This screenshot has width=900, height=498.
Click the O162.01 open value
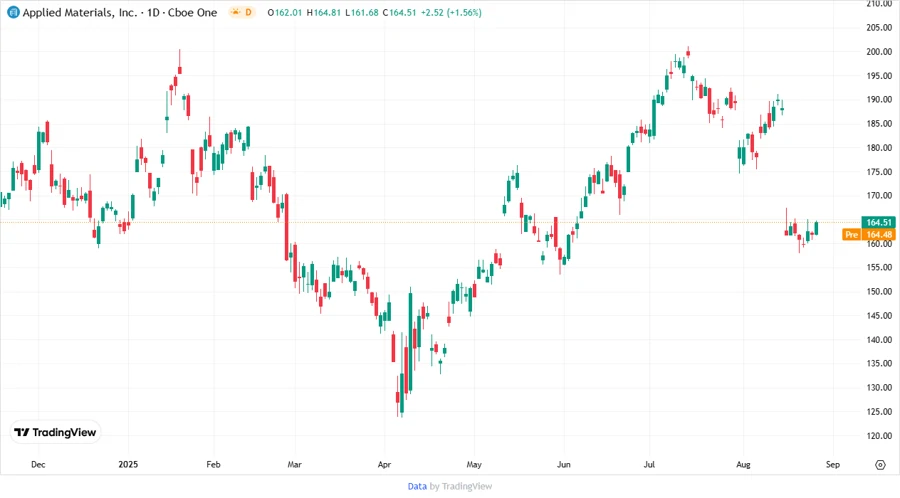[284, 12]
